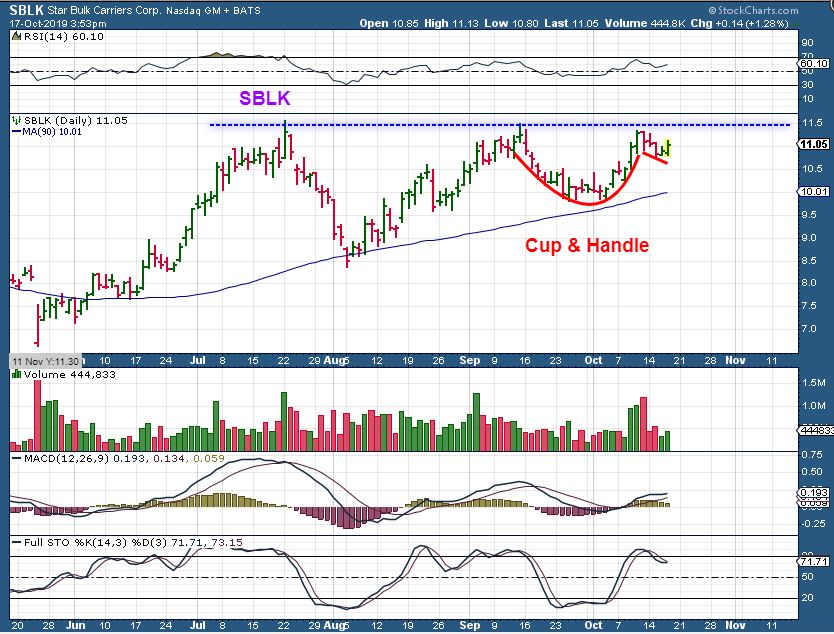The height and width of the screenshot is (634, 834).
Task: Click the 11.5 price axis tick
Action: [812, 123]
